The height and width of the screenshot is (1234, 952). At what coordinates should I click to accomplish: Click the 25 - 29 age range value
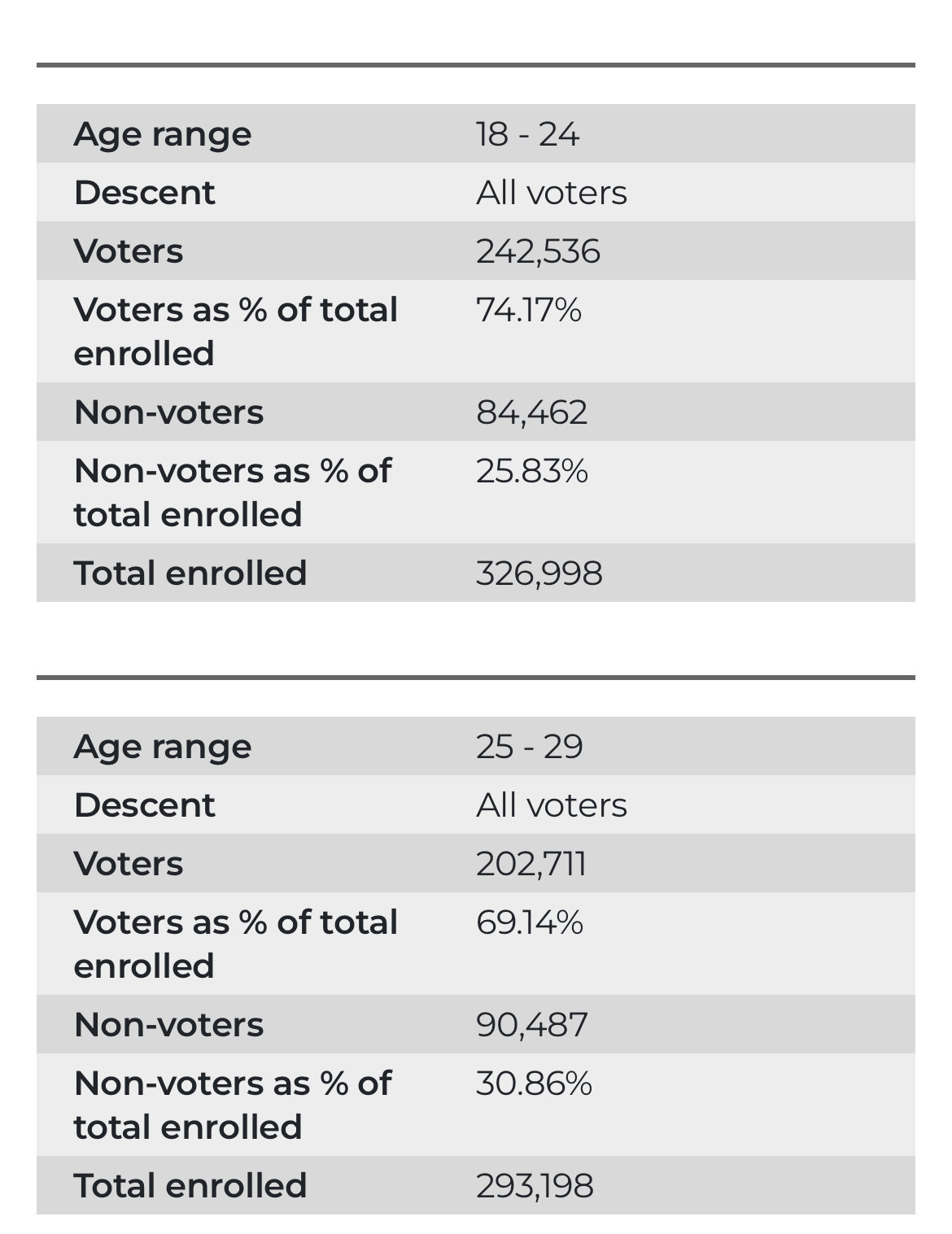click(529, 747)
